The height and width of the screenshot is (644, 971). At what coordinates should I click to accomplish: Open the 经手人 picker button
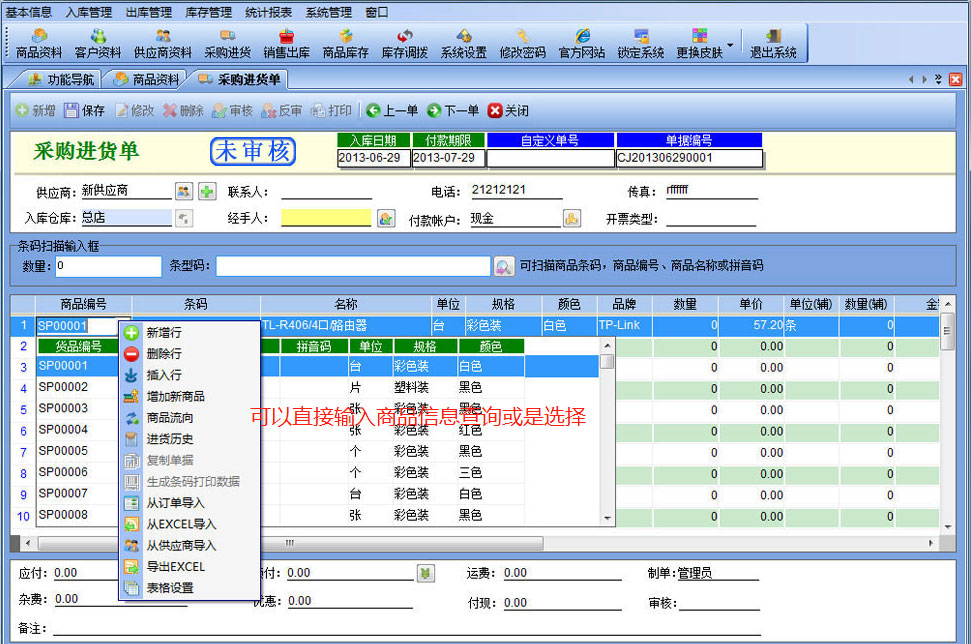(386, 218)
